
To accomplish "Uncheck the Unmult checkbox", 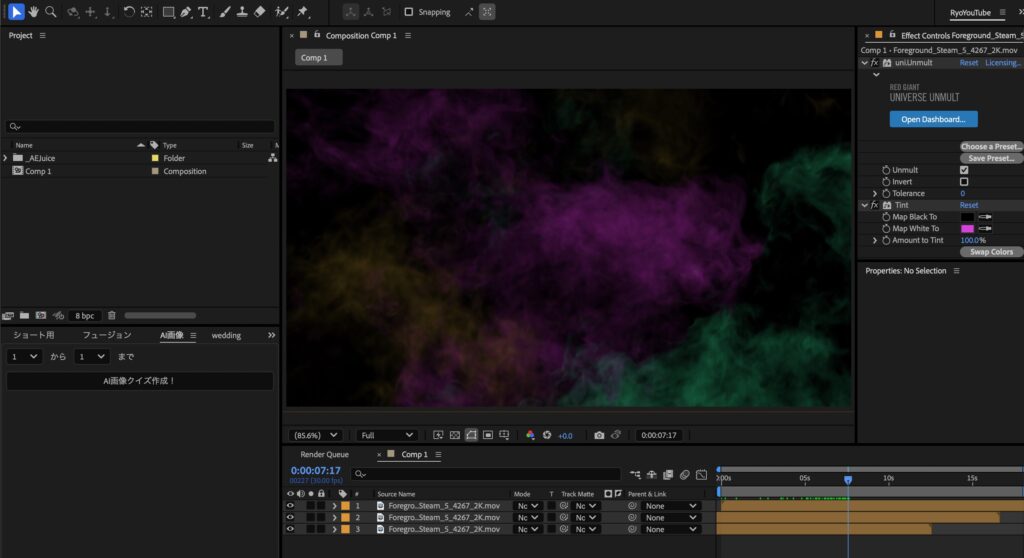I will tap(964, 170).
